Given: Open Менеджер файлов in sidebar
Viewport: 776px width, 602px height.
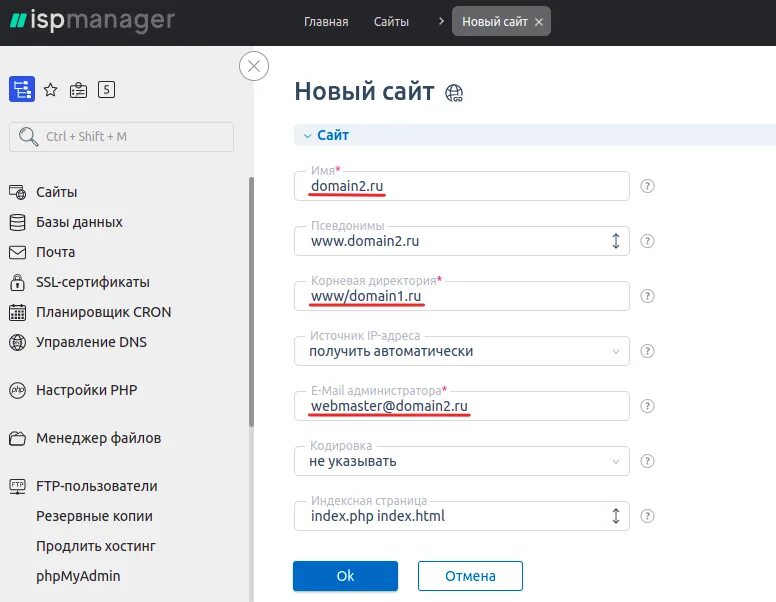Looking at the screenshot, I should (98, 438).
